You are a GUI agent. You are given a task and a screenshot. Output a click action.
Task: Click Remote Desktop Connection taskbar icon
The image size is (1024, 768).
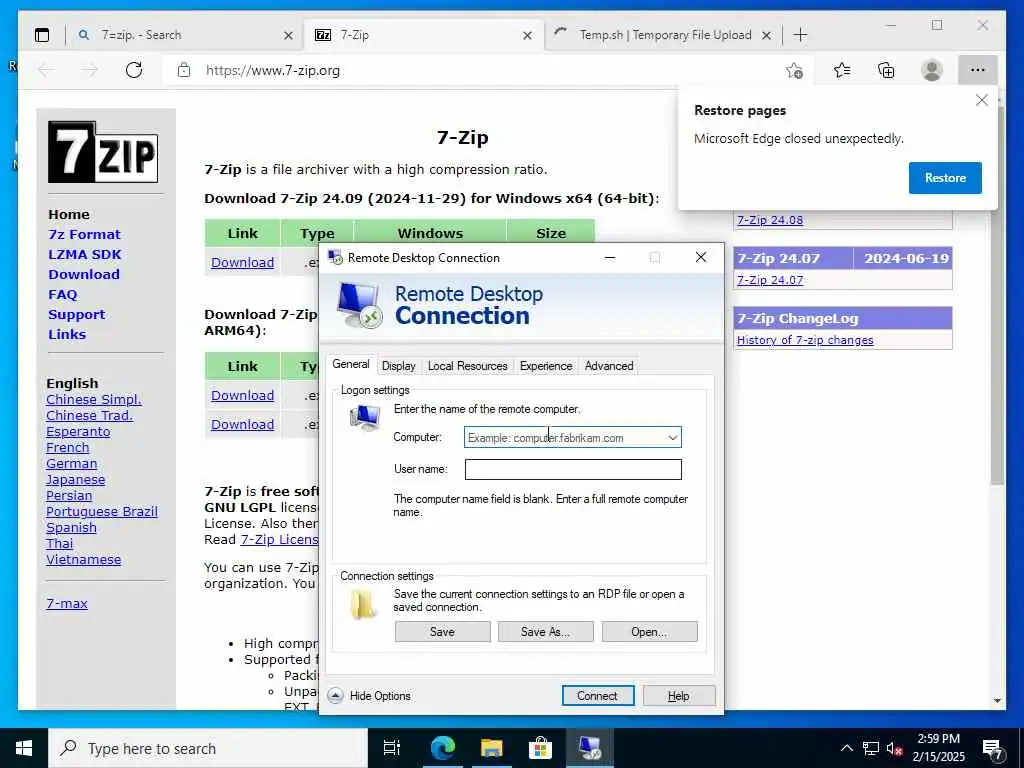point(590,748)
